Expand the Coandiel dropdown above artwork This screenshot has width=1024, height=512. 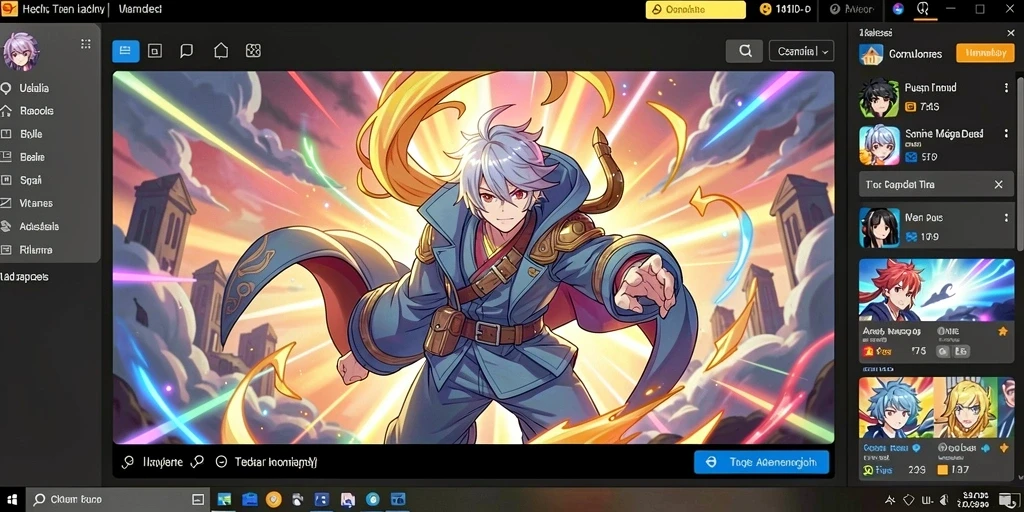(x=801, y=51)
